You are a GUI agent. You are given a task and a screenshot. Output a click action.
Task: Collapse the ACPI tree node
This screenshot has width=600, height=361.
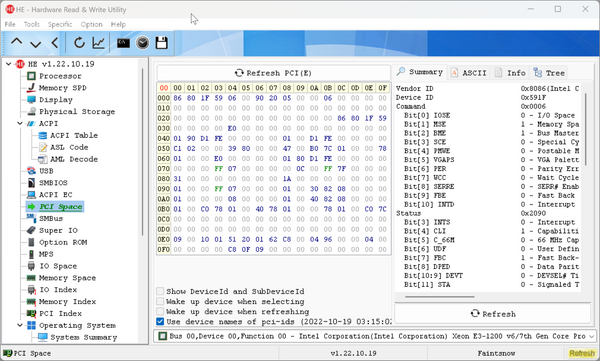click(20, 123)
